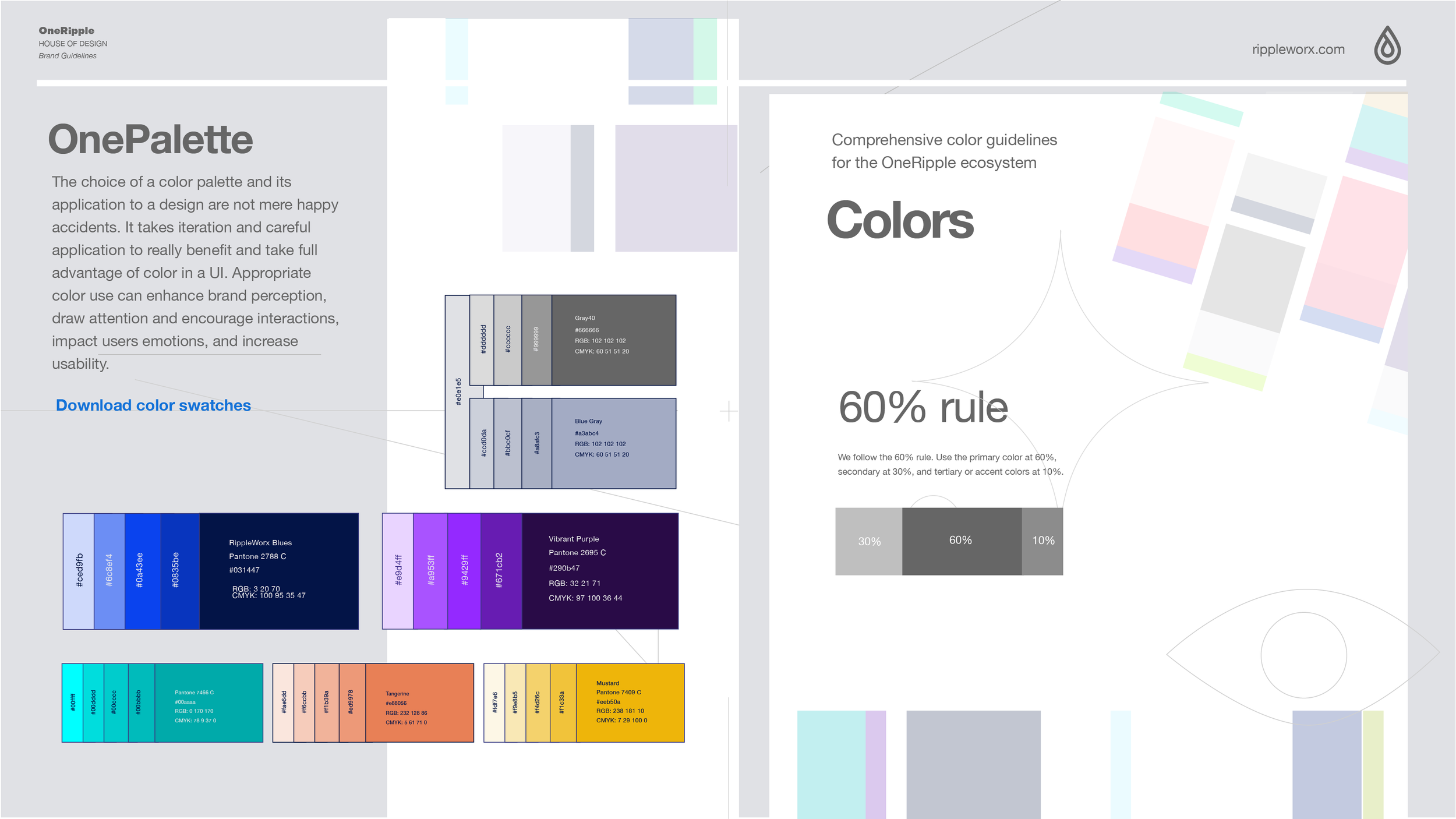The image size is (1456, 819).
Task: Select the Mustard #eeb50a swatch
Action: 630,702
